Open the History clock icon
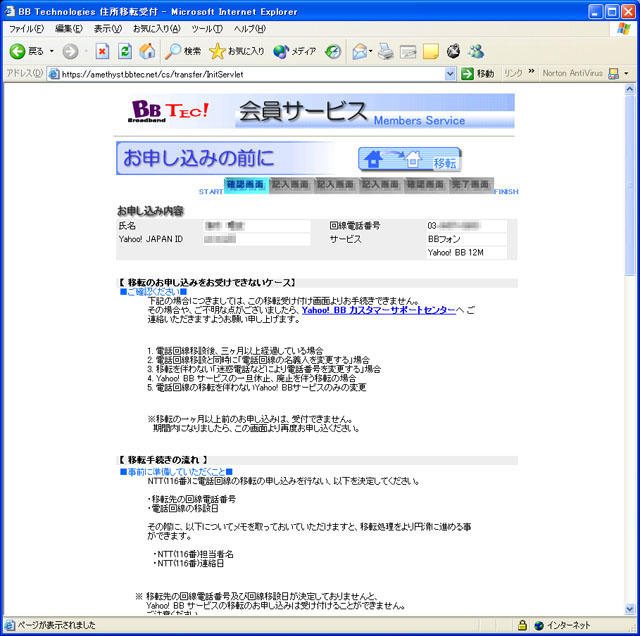The height and width of the screenshot is (636, 640). point(333,51)
